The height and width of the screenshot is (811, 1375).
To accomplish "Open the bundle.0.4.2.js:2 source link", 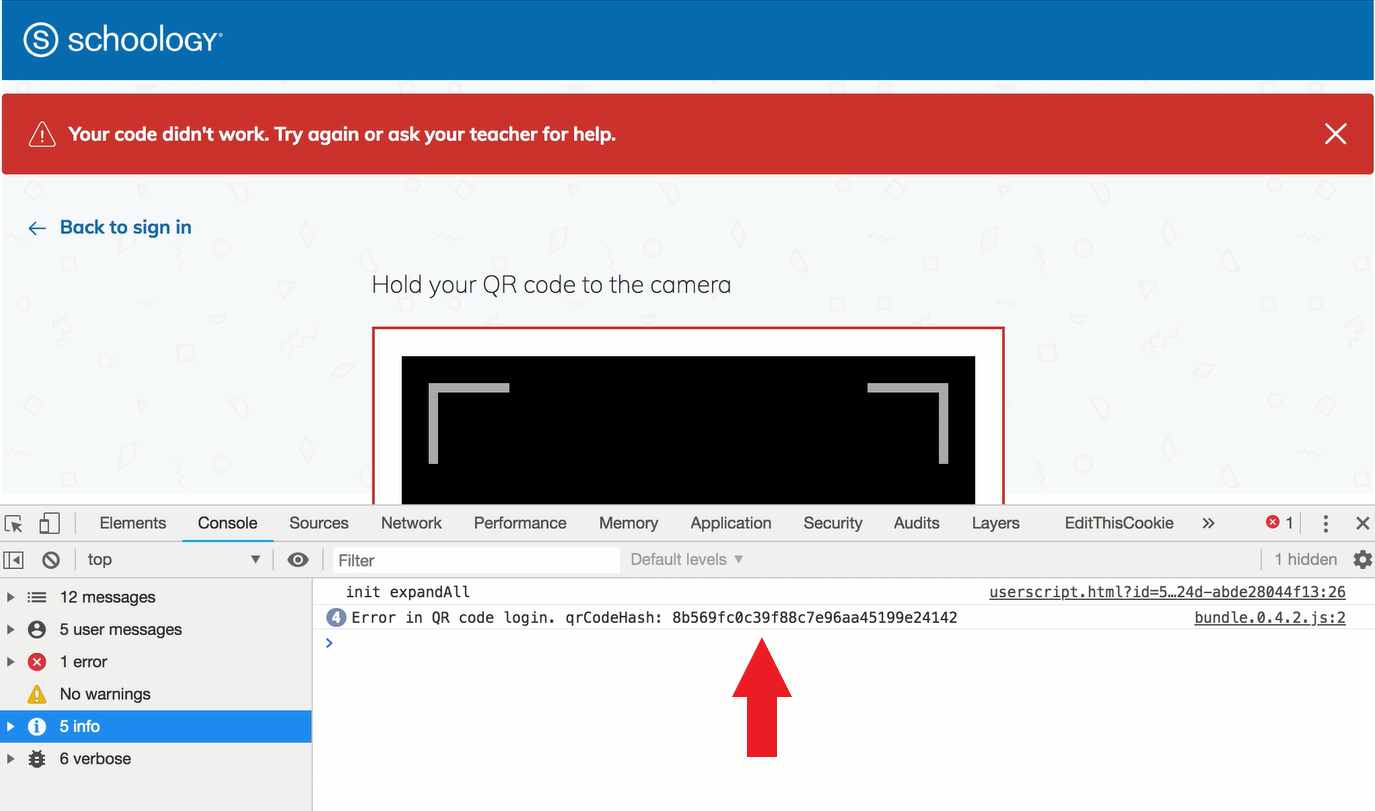I will click(x=1268, y=617).
